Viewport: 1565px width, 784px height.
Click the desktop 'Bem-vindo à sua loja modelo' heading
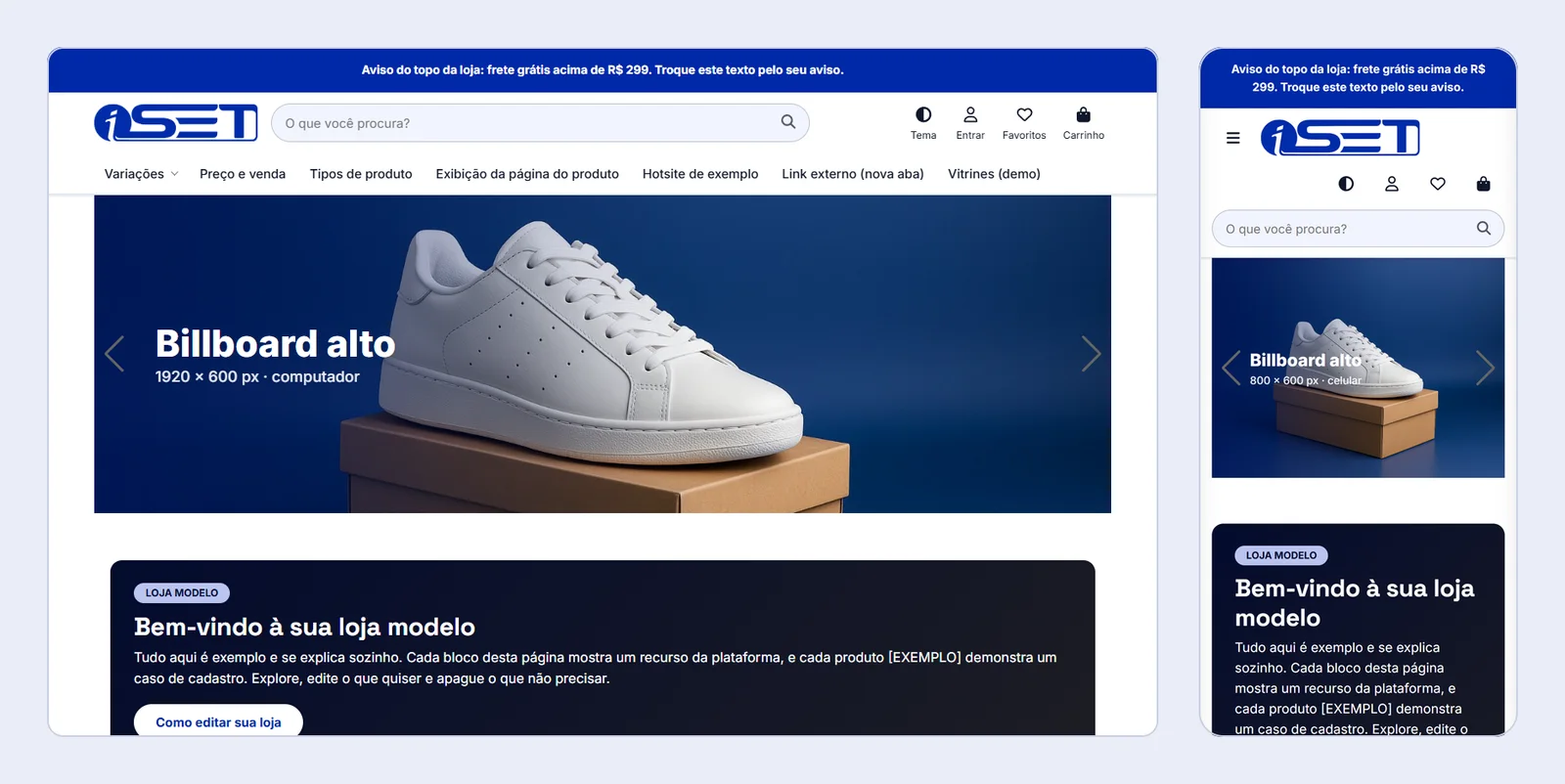304,627
